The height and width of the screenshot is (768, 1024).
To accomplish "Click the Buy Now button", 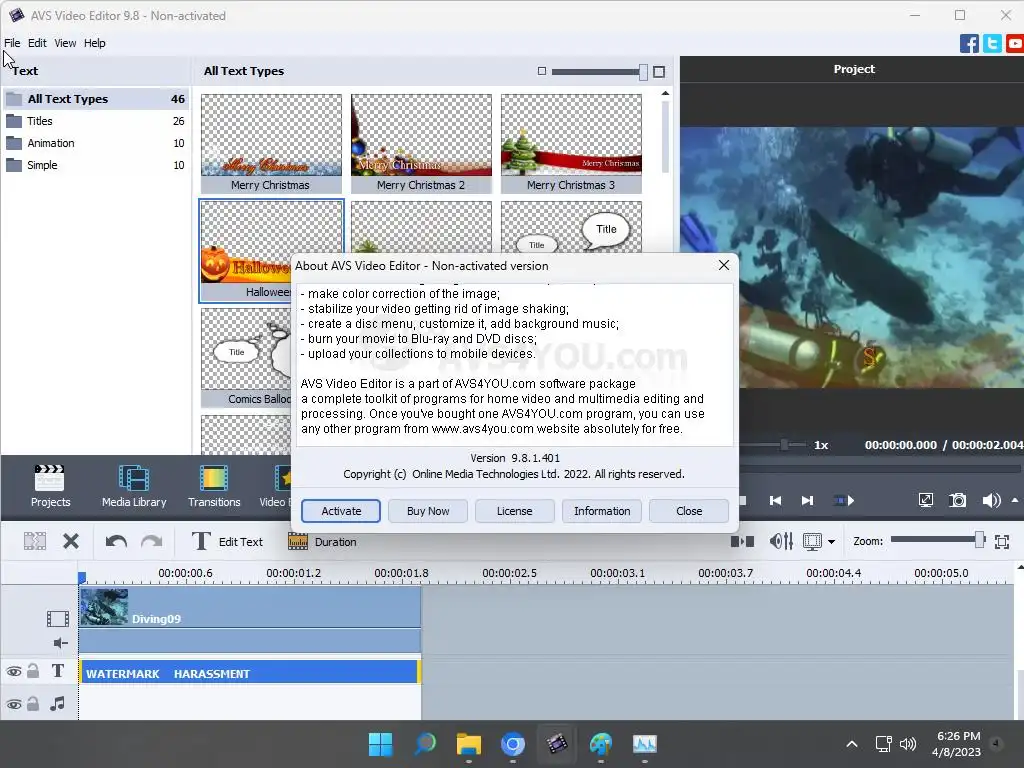I will [428, 511].
